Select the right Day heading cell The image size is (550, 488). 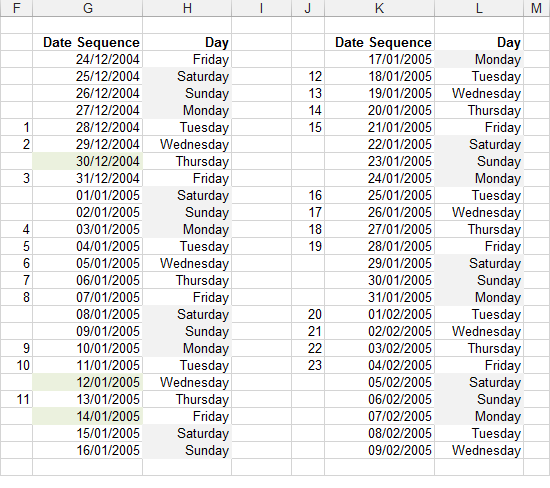pyautogui.click(x=479, y=42)
